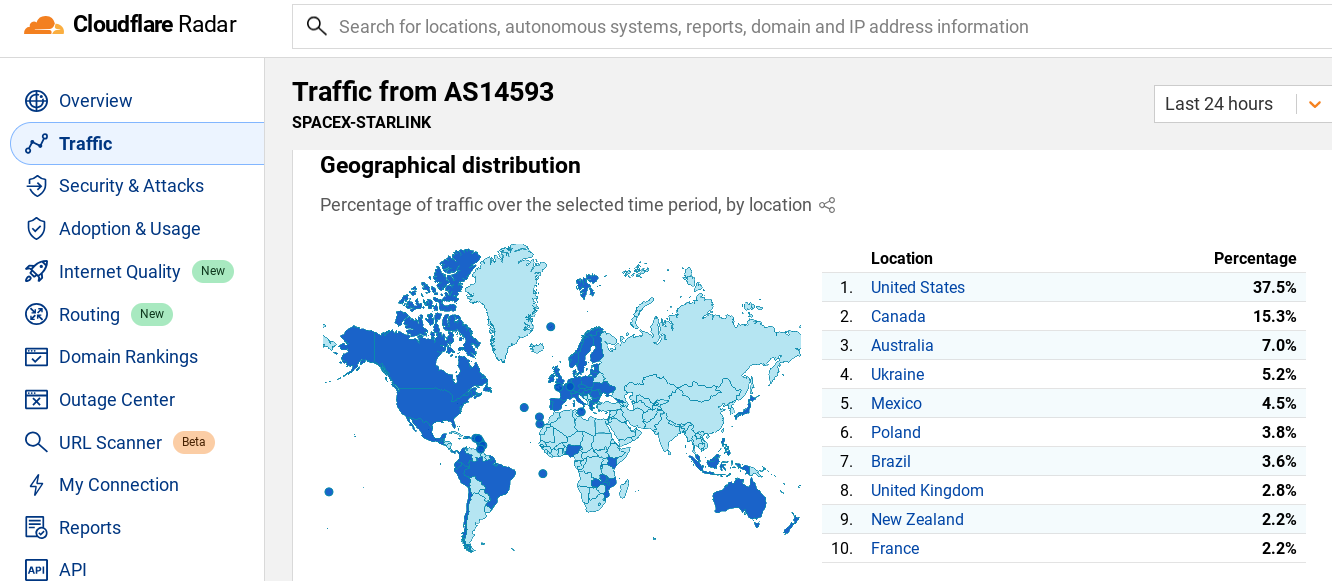Image resolution: width=1332 pixels, height=581 pixels.
Task: Click the 37.5% value for United States
Action: (1275, 288)
